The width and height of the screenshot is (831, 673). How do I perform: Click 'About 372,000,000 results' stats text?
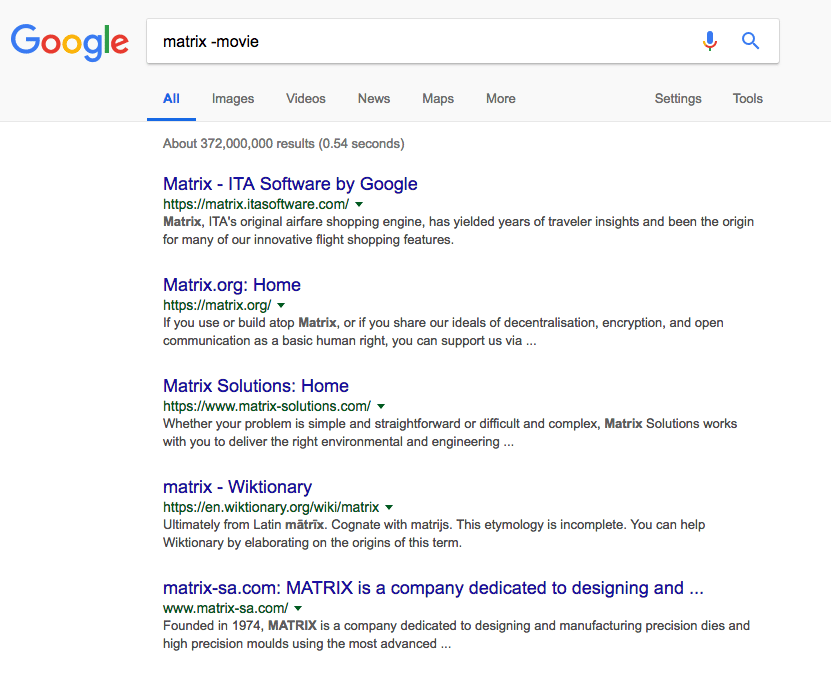pyautogui.click(x=284, y=144)
